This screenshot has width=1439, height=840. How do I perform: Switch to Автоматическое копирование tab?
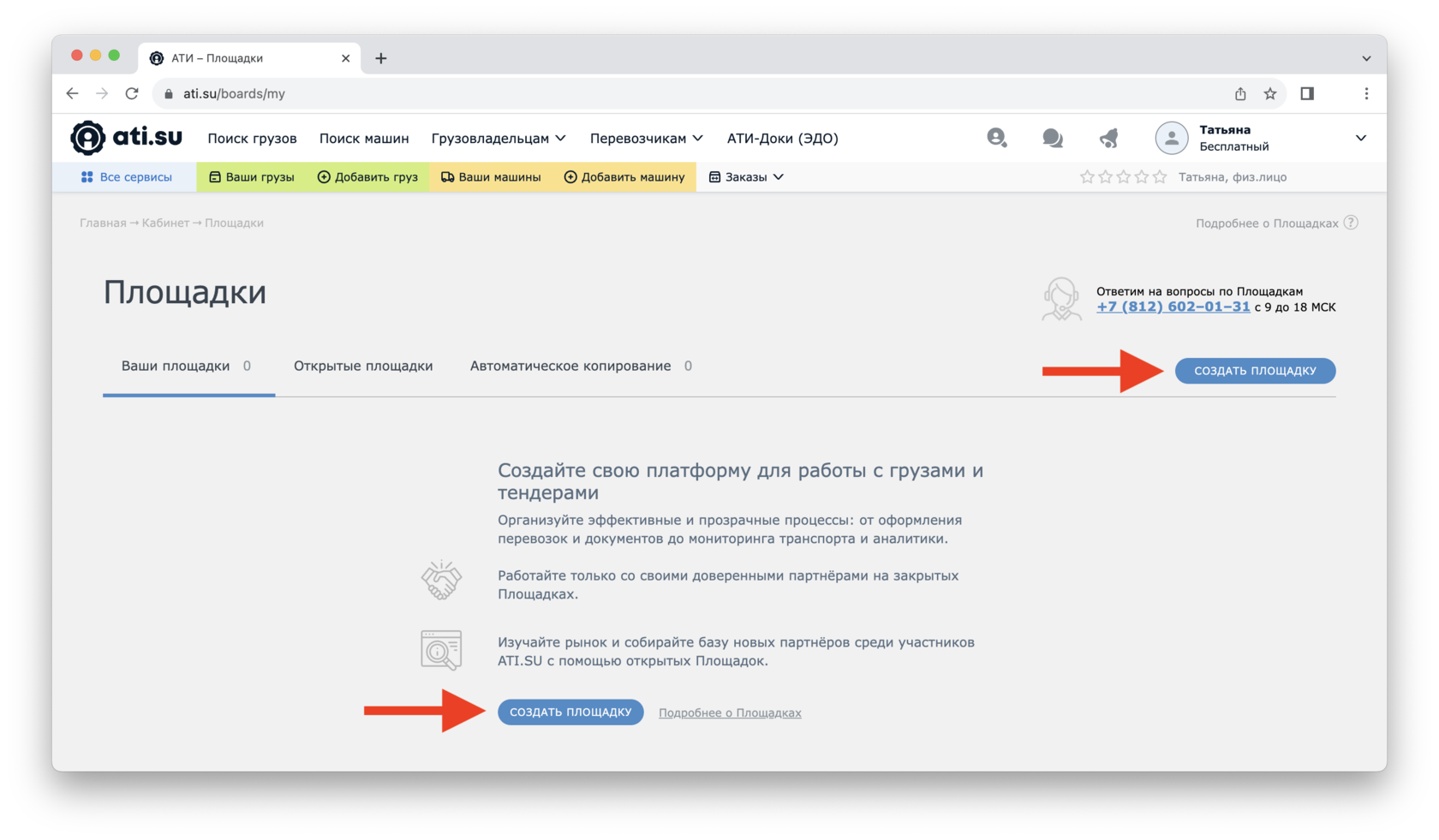581,366
